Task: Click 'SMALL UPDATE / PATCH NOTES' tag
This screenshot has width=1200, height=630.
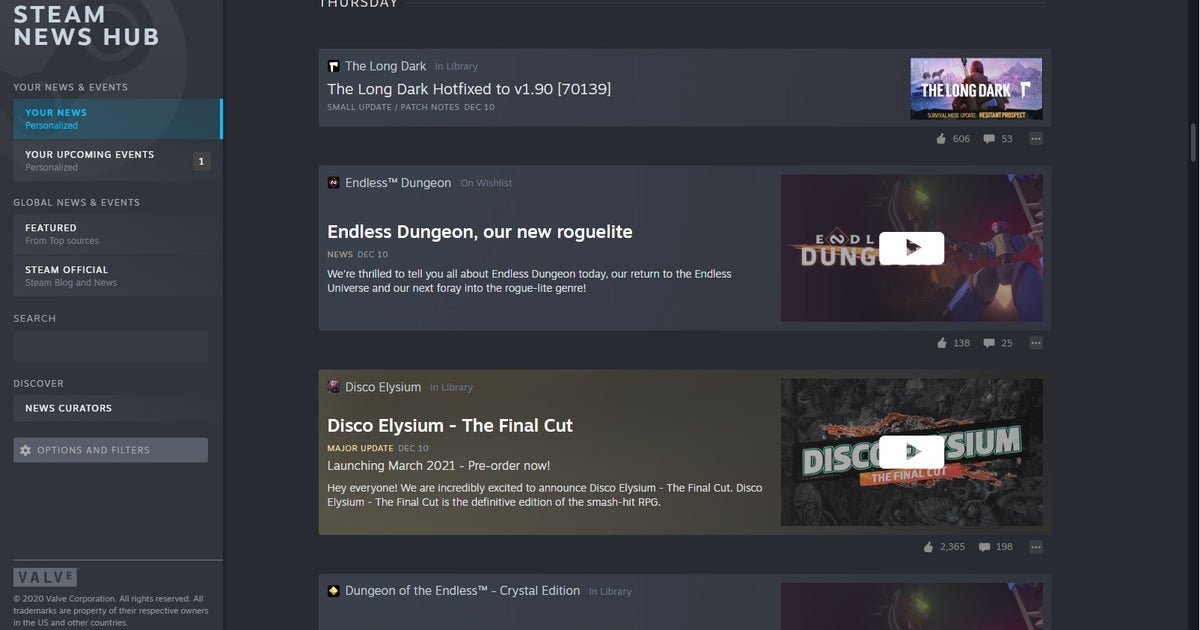Action: 392,107
